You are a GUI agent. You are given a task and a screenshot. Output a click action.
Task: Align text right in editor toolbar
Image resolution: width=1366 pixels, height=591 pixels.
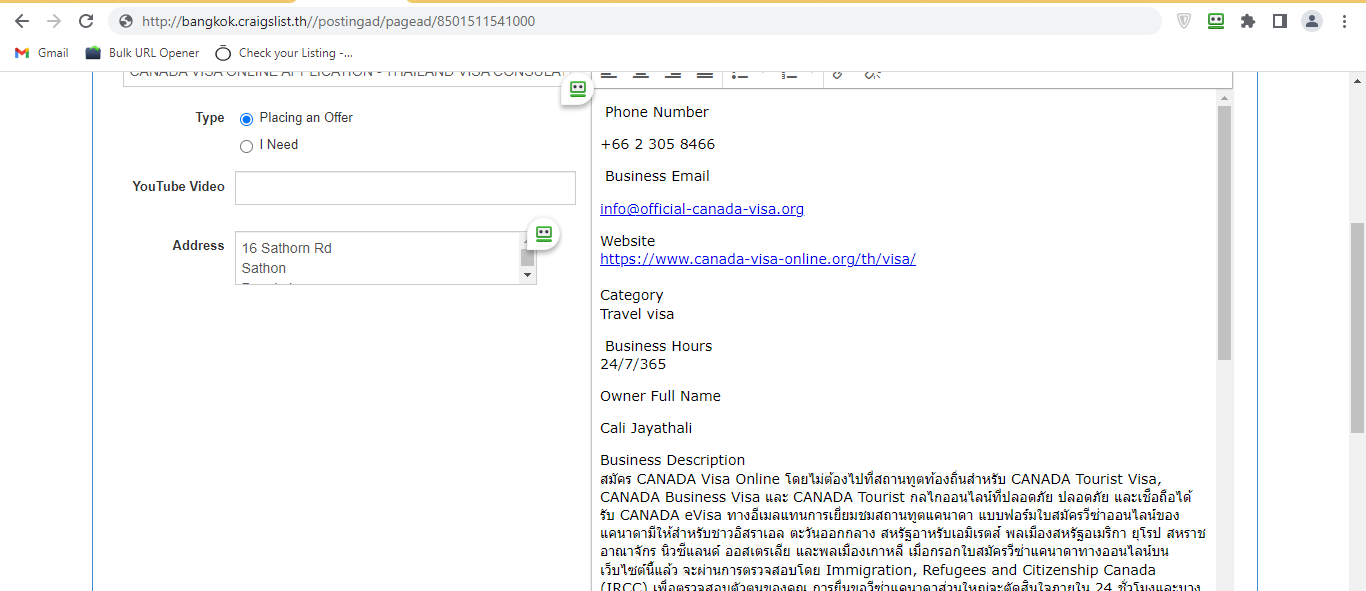673,74
